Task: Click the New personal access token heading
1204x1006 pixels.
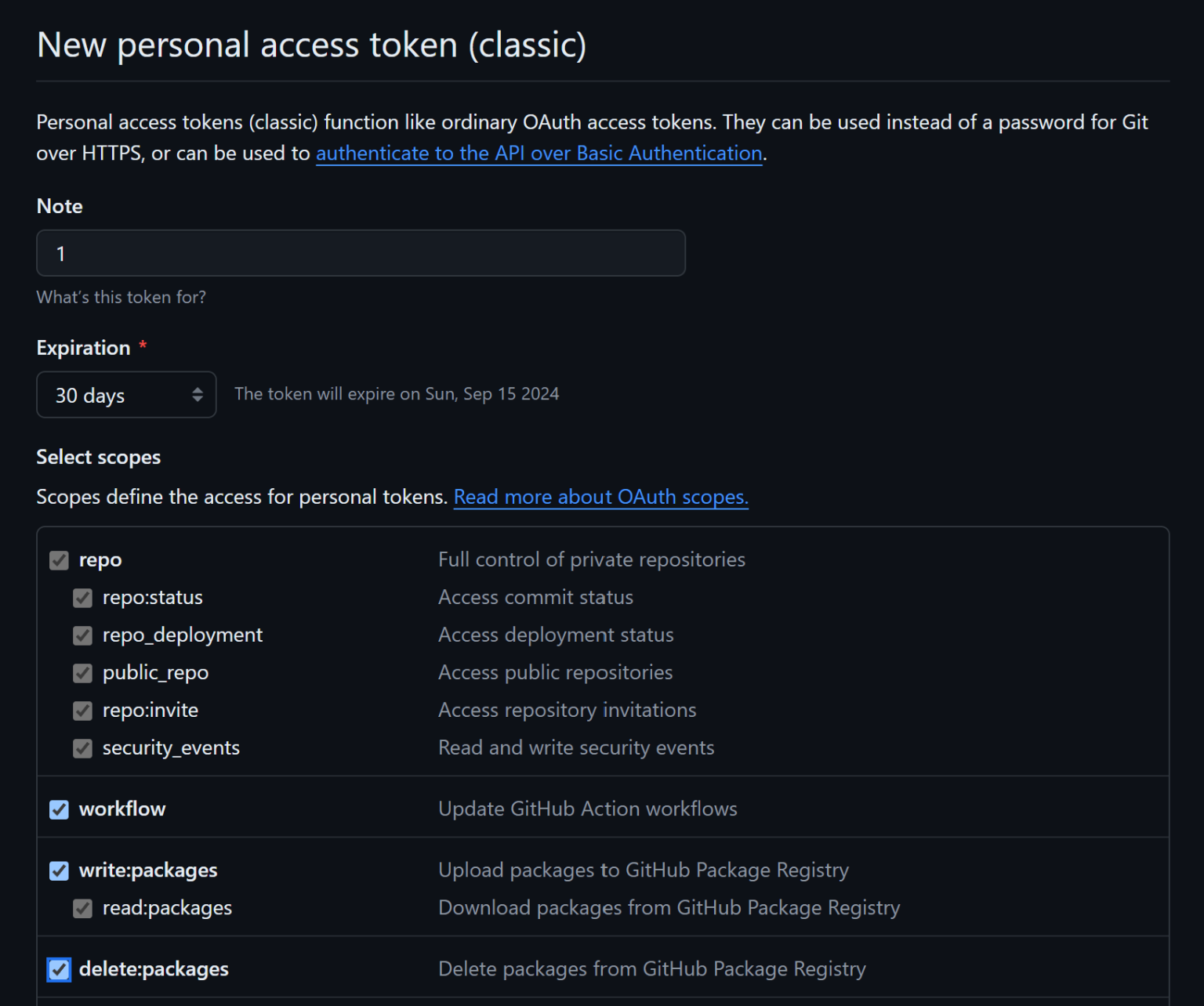Action: pos(310,45)
